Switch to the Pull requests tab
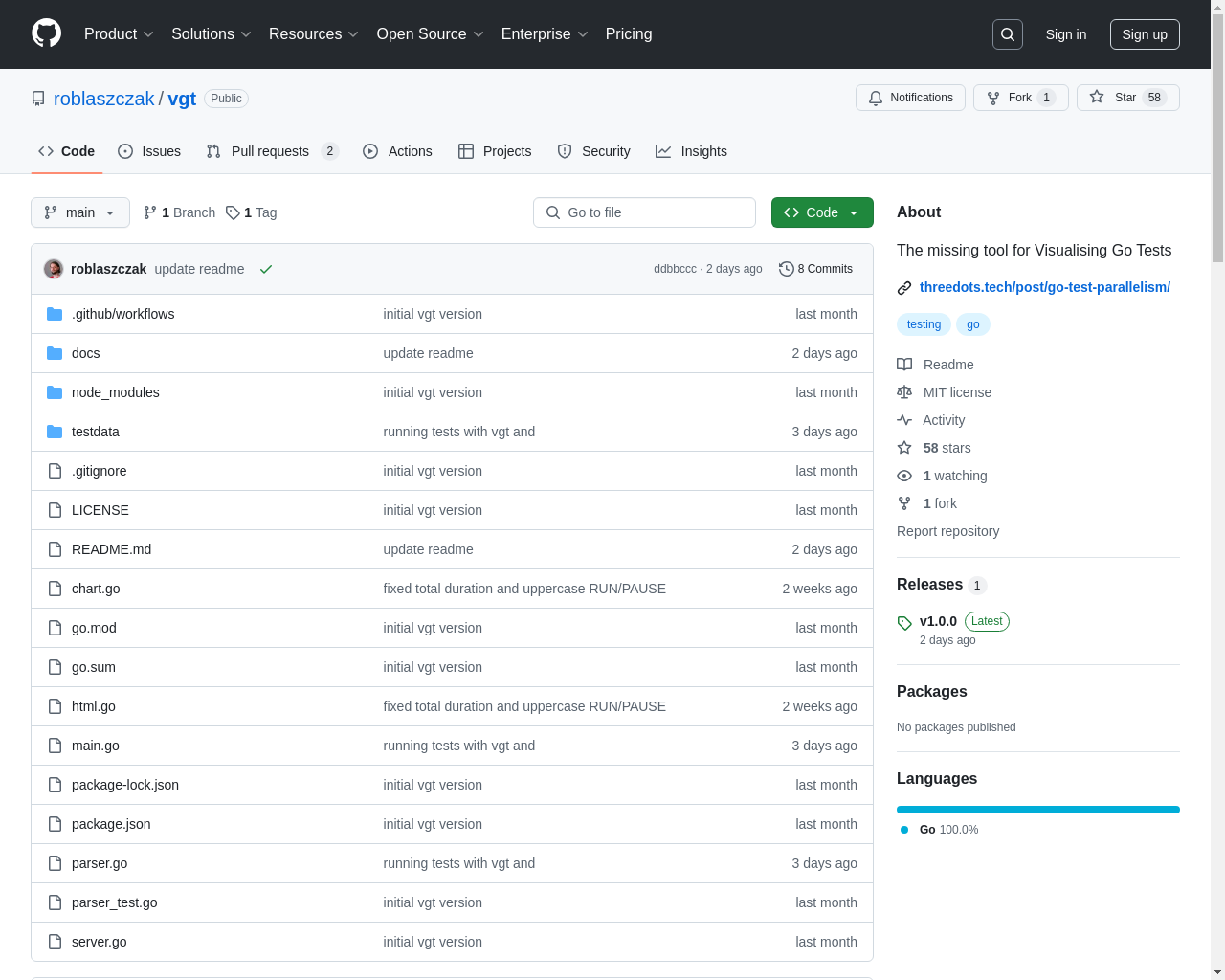Screen dimensions: 1225x980 (272, 151)
